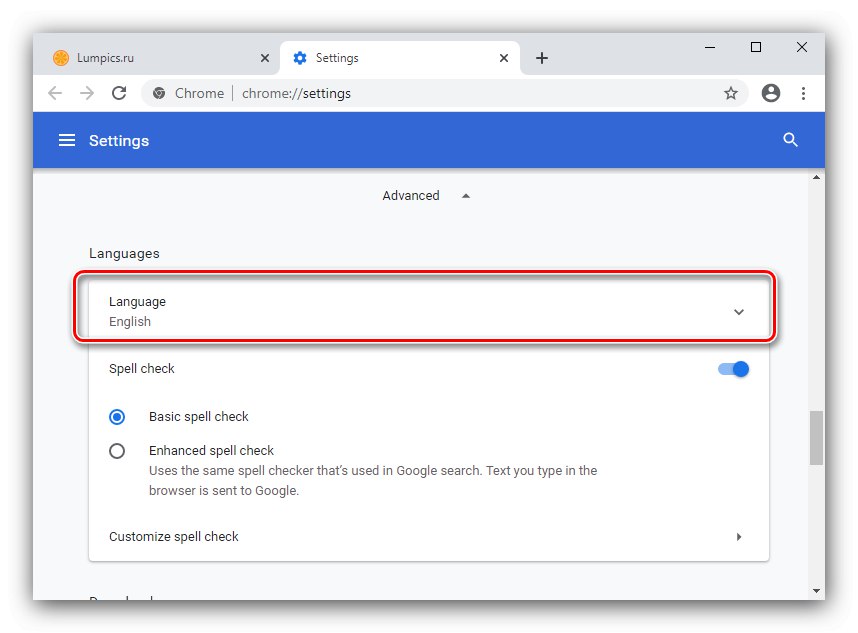The width and height of the screenshot is (858, 633).
Task: Click the search settings magnifier icon
Action: pyautogui.click(x=790, y=141)
